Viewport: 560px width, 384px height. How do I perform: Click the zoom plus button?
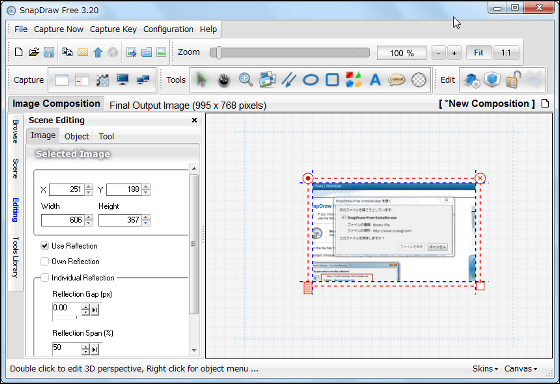pyautogui.click(x=454, y=53)
